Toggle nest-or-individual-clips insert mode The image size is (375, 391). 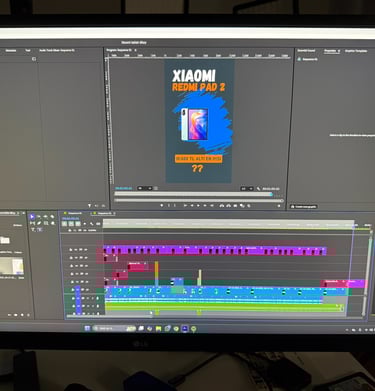[64, 224]
